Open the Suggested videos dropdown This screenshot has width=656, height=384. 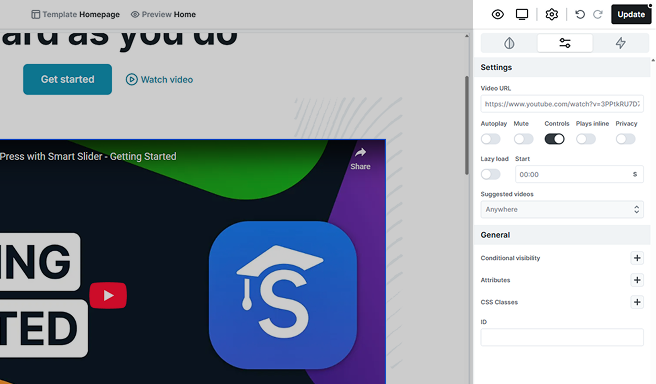pyautogui.click(x=562, y=209)
